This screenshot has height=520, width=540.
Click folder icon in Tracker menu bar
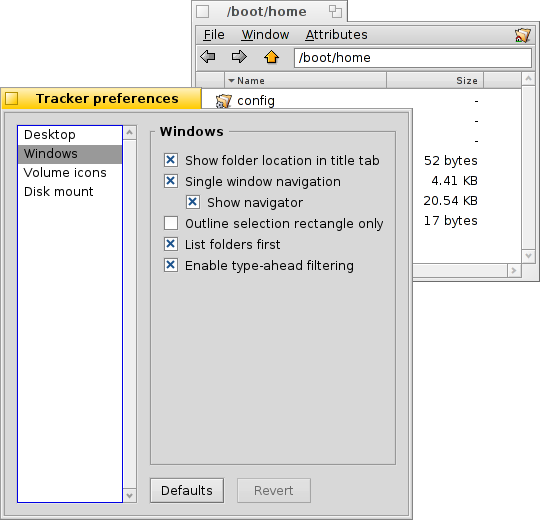523,35
